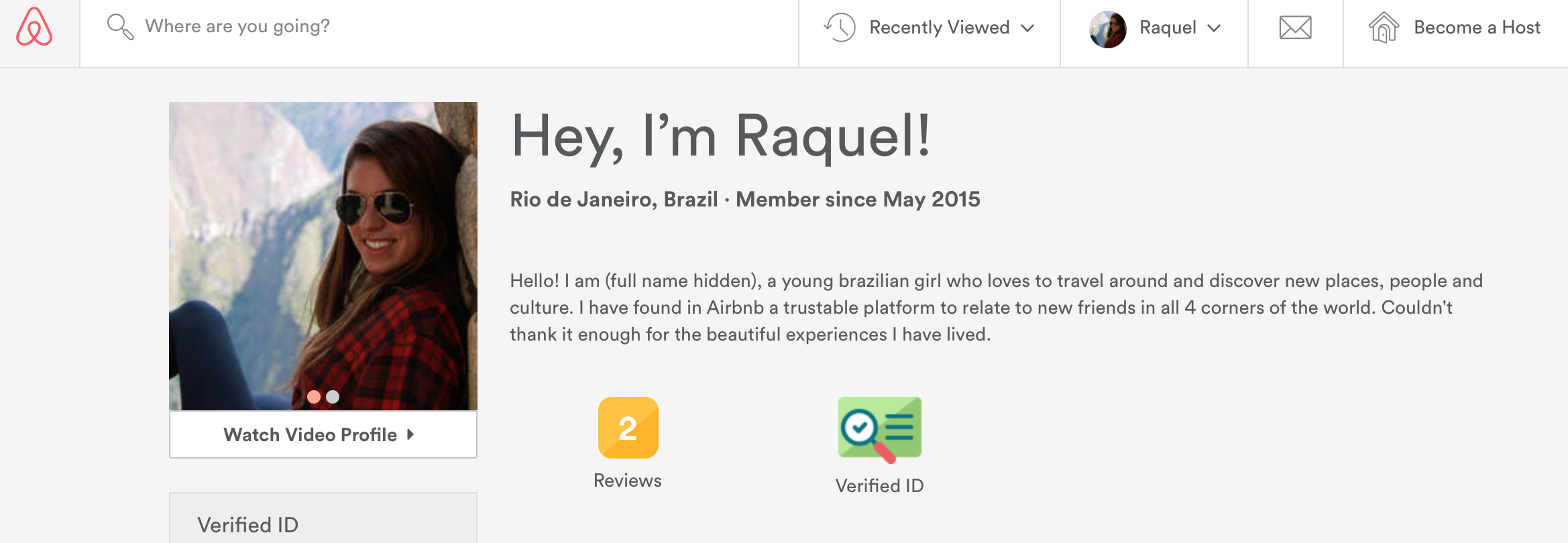1568x543 pixels.
Task: Open the messages envelope icon
Action: pyautogui.click(x=1295, y=27)
